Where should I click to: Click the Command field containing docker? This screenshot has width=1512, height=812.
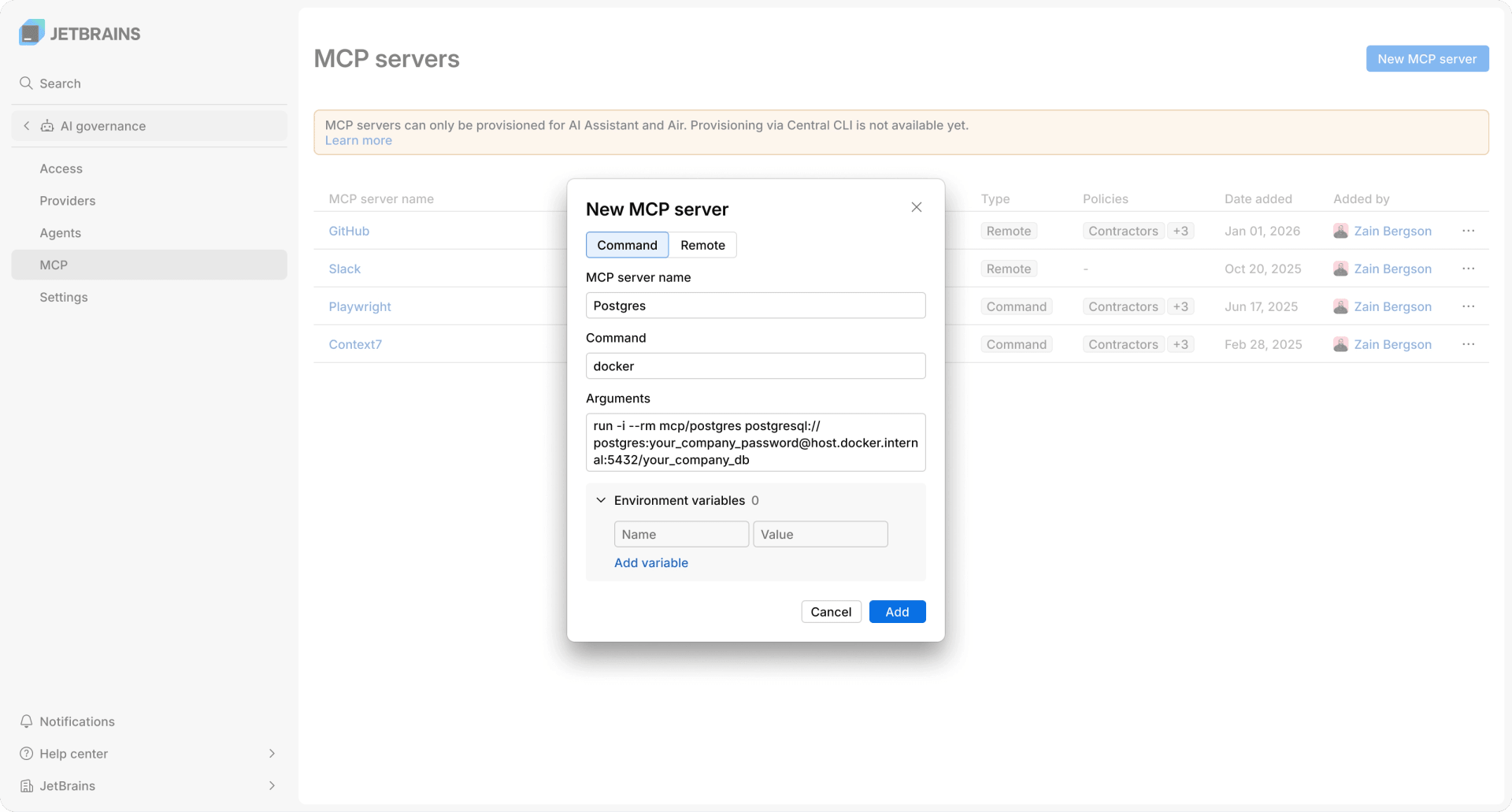755,366
